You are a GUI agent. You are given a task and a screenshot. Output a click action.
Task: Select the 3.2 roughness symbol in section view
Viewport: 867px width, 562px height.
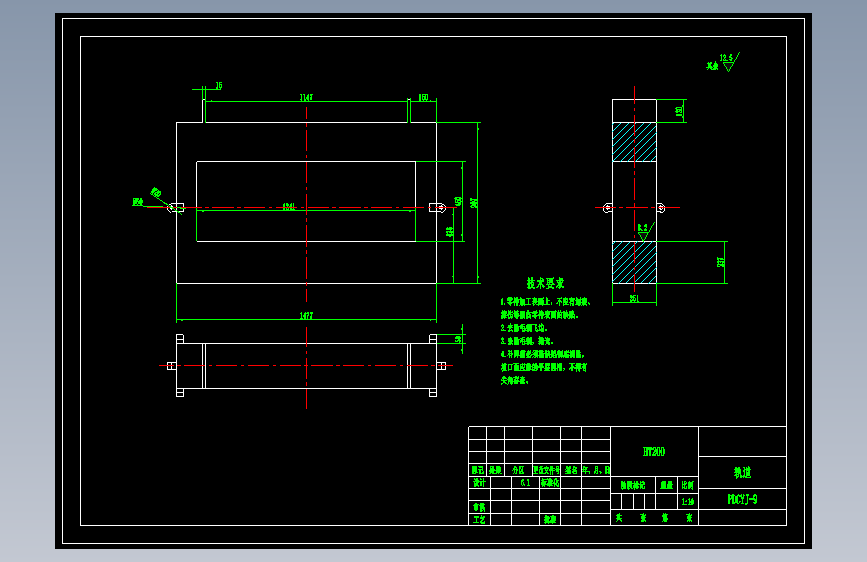point(645,231)
